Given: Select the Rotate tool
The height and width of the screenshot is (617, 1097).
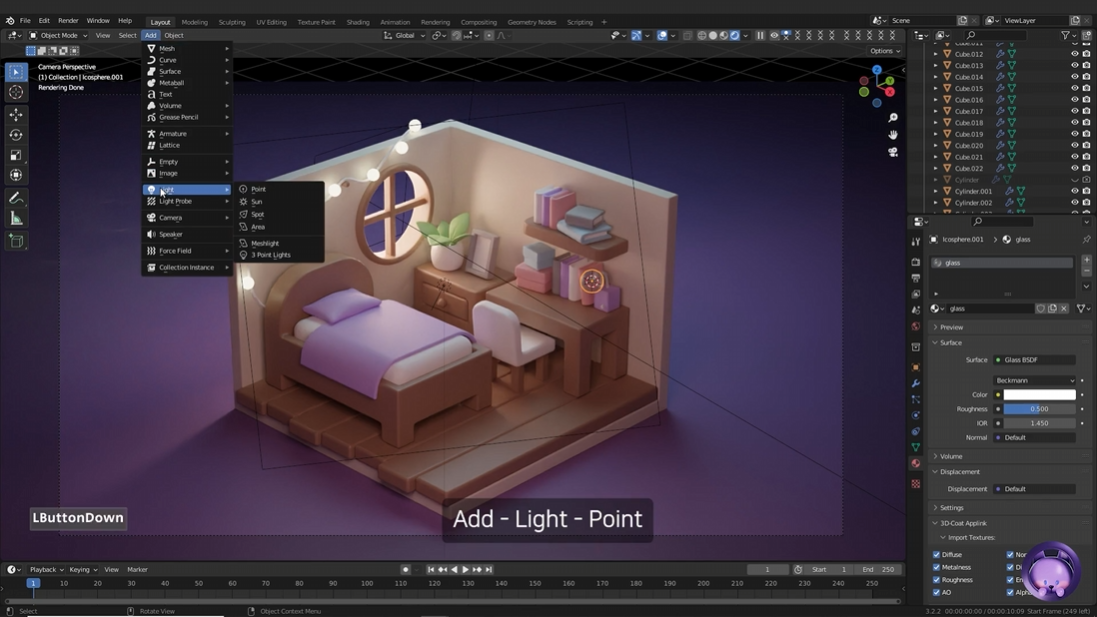Looking at the screenshot, I should pyautogui.click(x=16, y=135).
